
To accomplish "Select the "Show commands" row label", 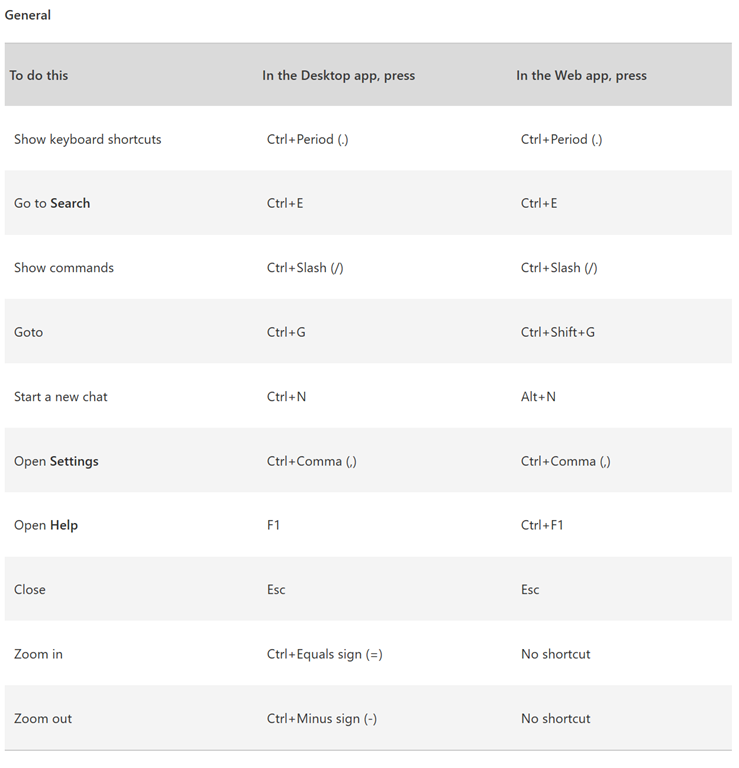I will point(64,268).
